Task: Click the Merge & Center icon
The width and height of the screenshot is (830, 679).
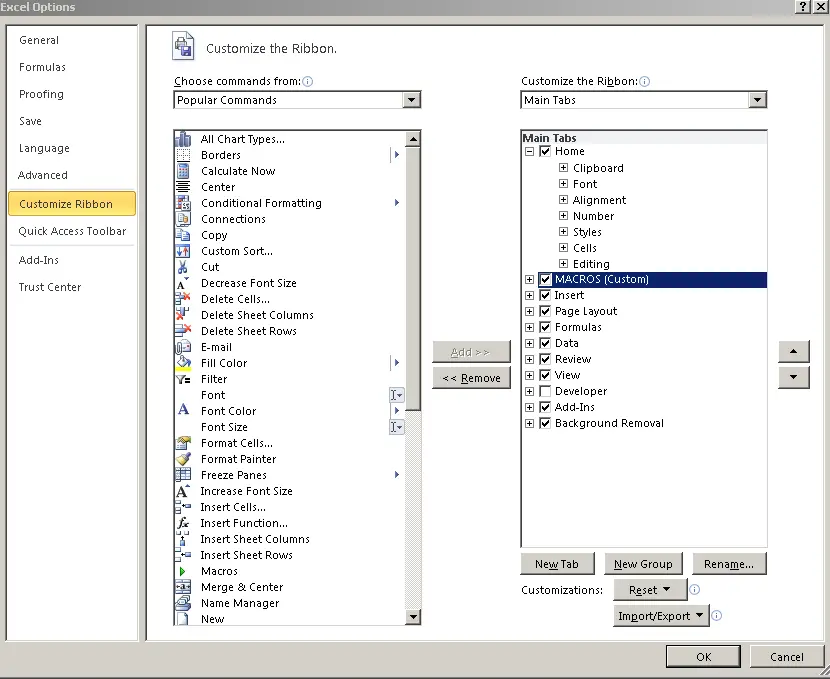Action: pyautogui.click(x=183, y=587)
